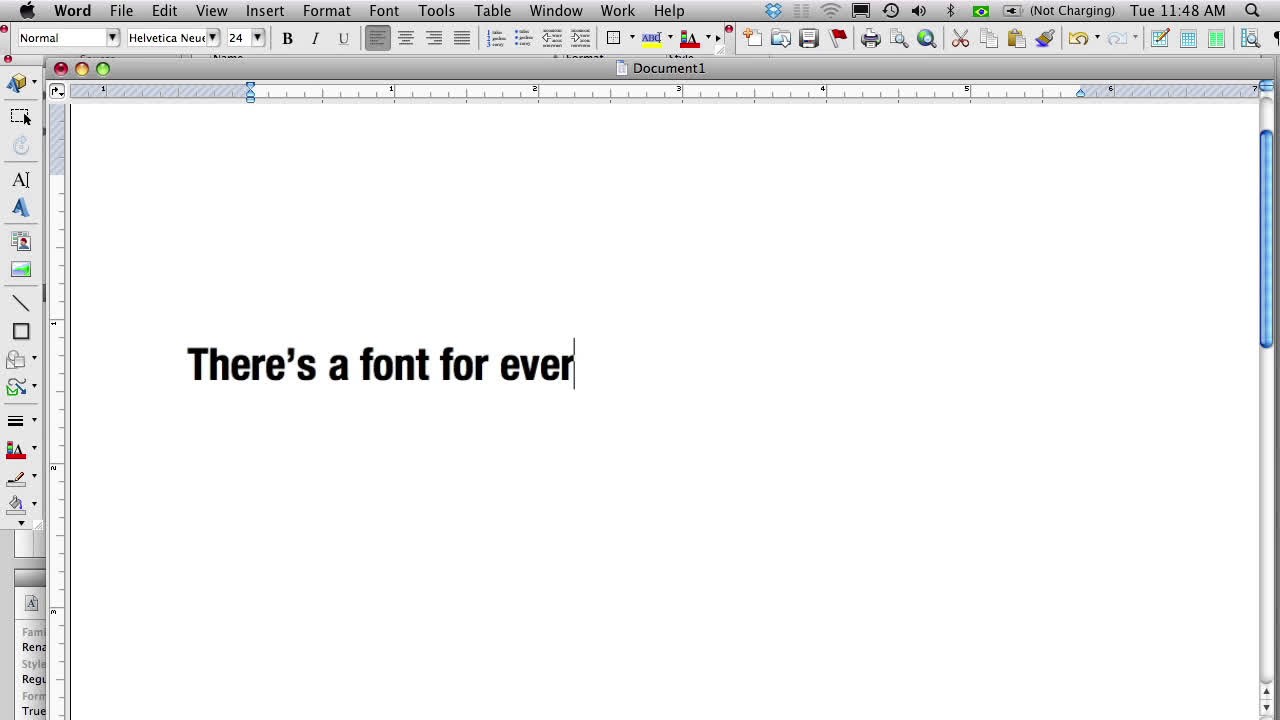Toggle underline formatting

click(x=343, y=38)
